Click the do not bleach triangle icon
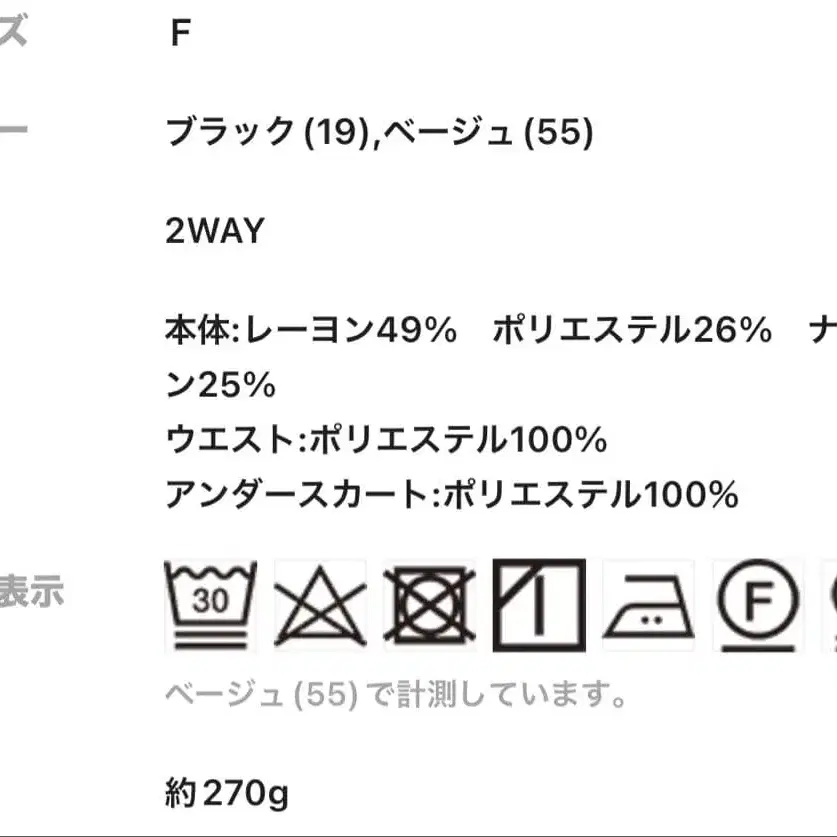Screen dimensions: 837x837 (x=319, y=606)
